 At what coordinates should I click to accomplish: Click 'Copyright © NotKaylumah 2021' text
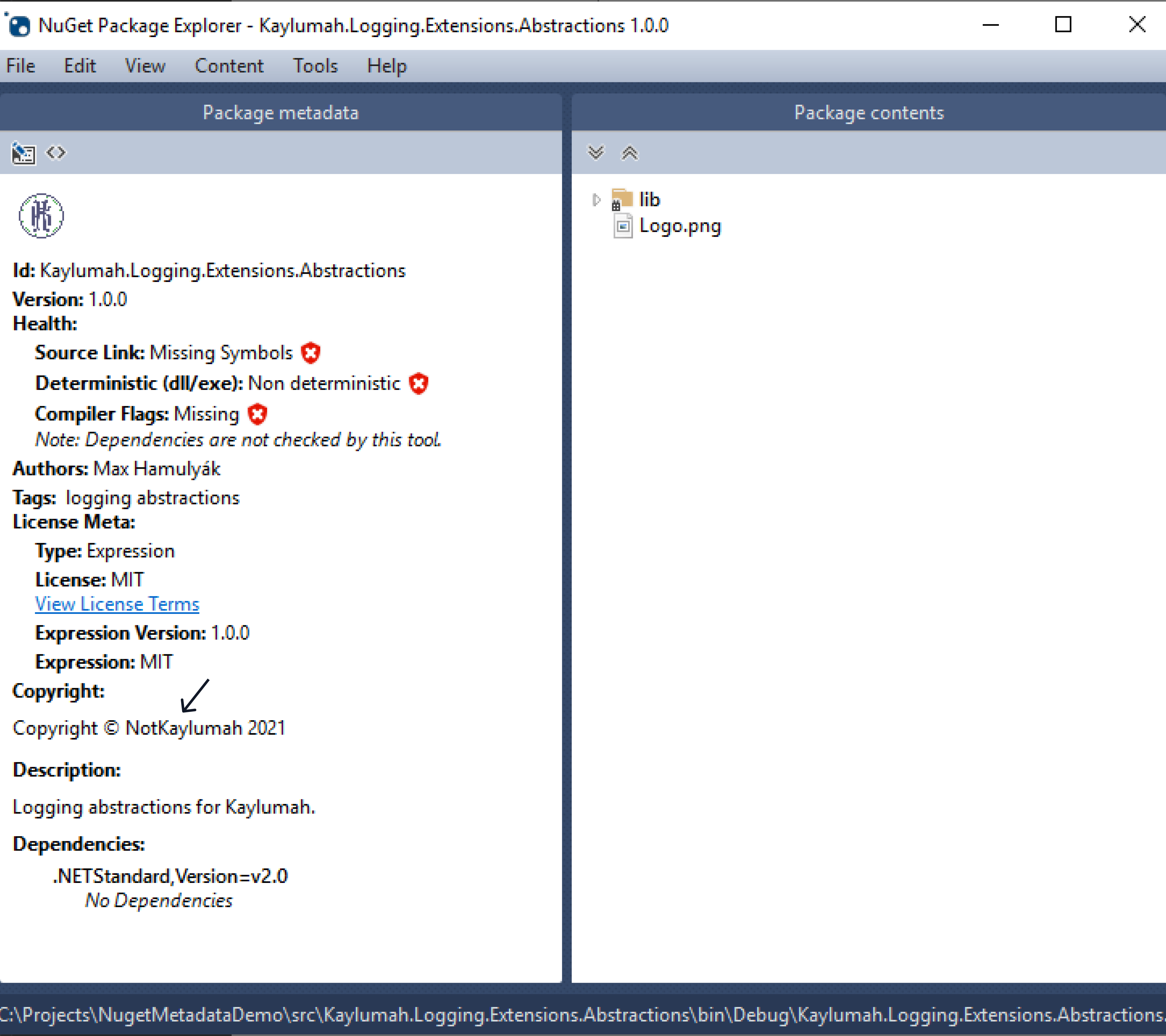(149, 728)
